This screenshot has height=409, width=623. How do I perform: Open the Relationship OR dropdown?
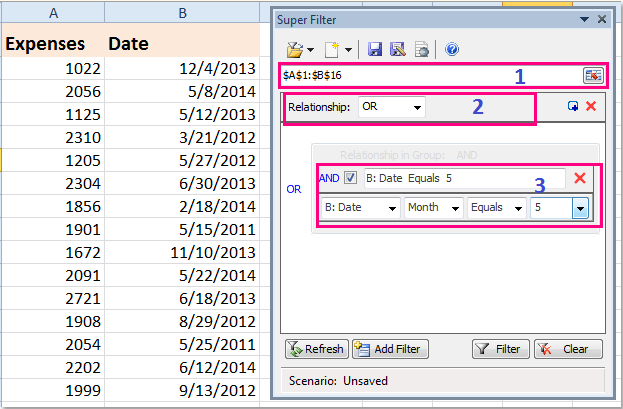pyautogui.click(x=392, y=107)
